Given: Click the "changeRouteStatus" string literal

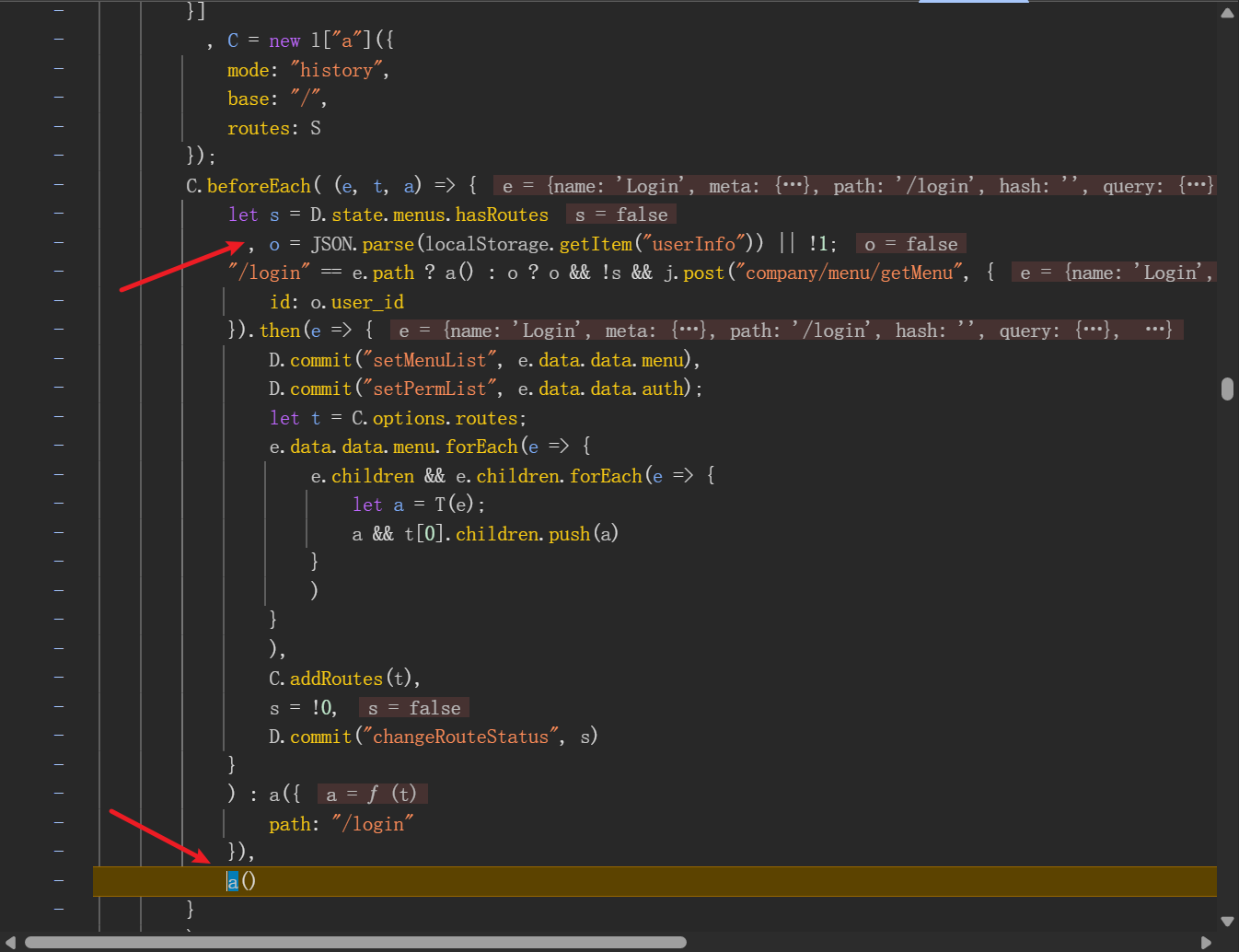Looking at the screenshot, I should pyautogui.click(x=460, y=737).
